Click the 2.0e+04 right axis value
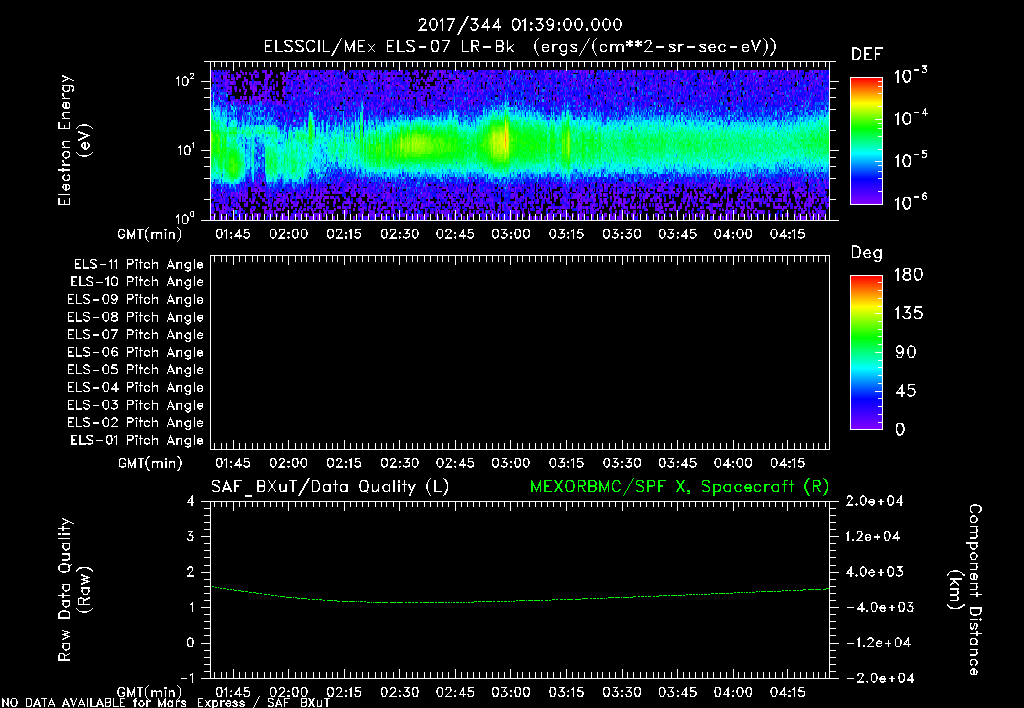 pos(873,501)
